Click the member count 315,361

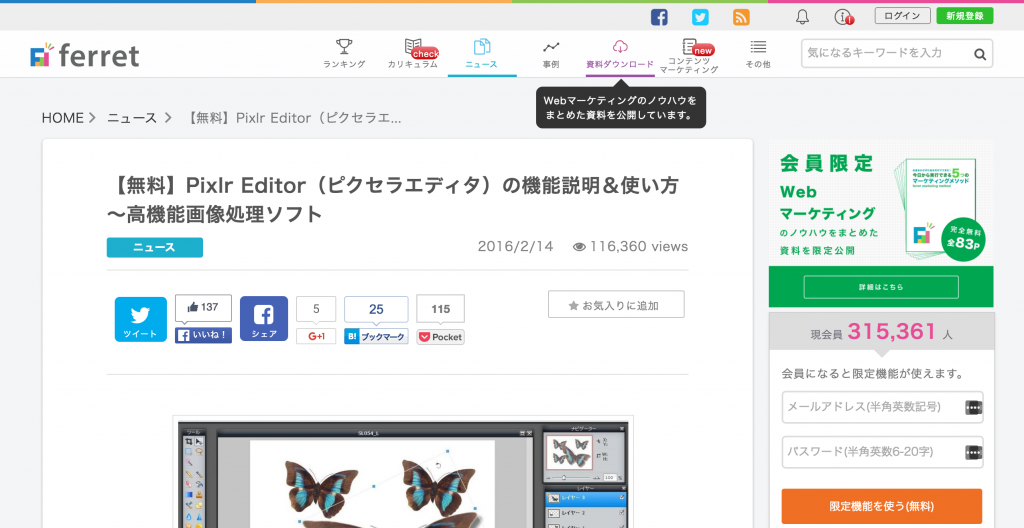(x=891, y=332)
